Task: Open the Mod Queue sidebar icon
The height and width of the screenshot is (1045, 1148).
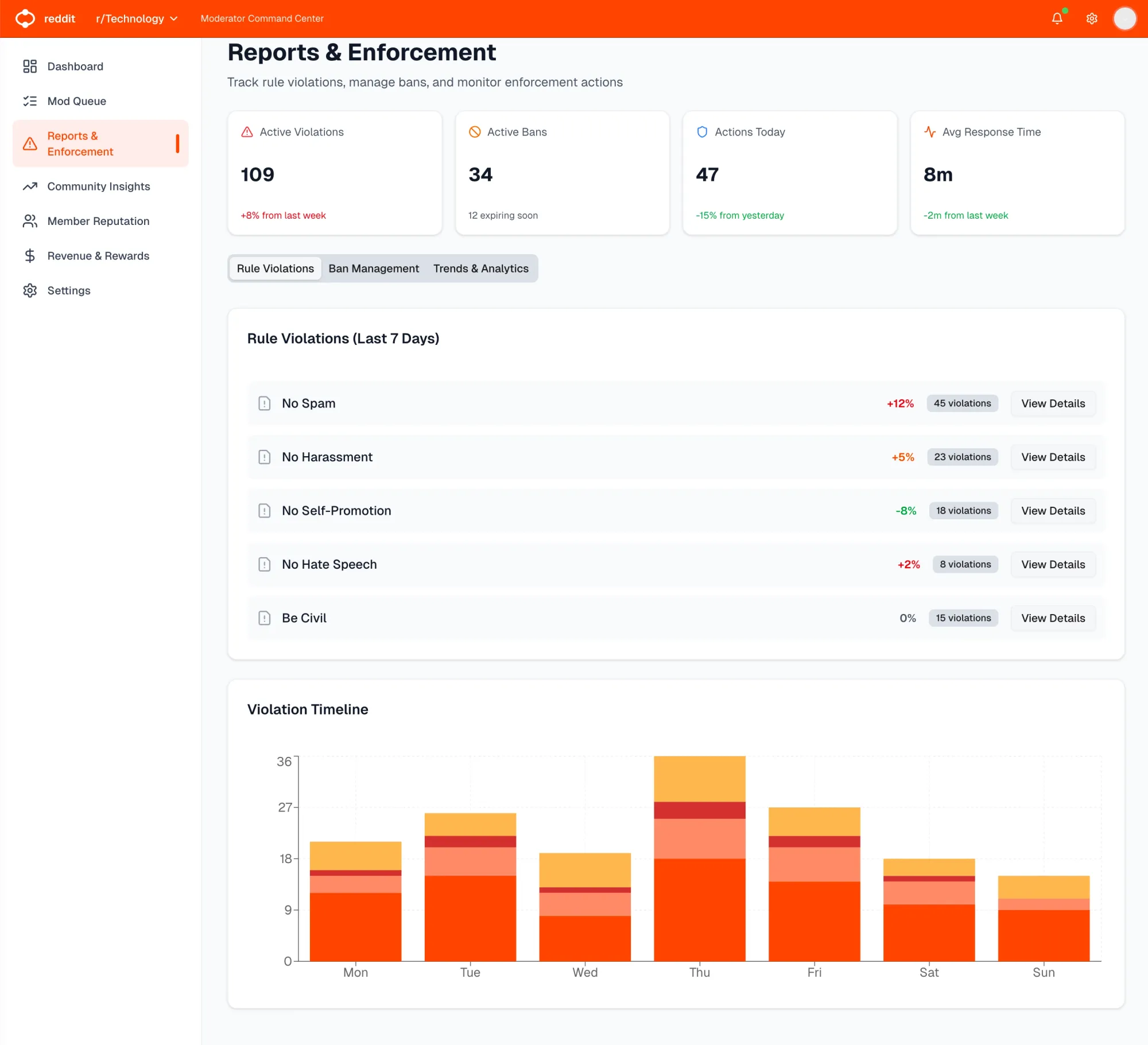Action: pos(30,101)
